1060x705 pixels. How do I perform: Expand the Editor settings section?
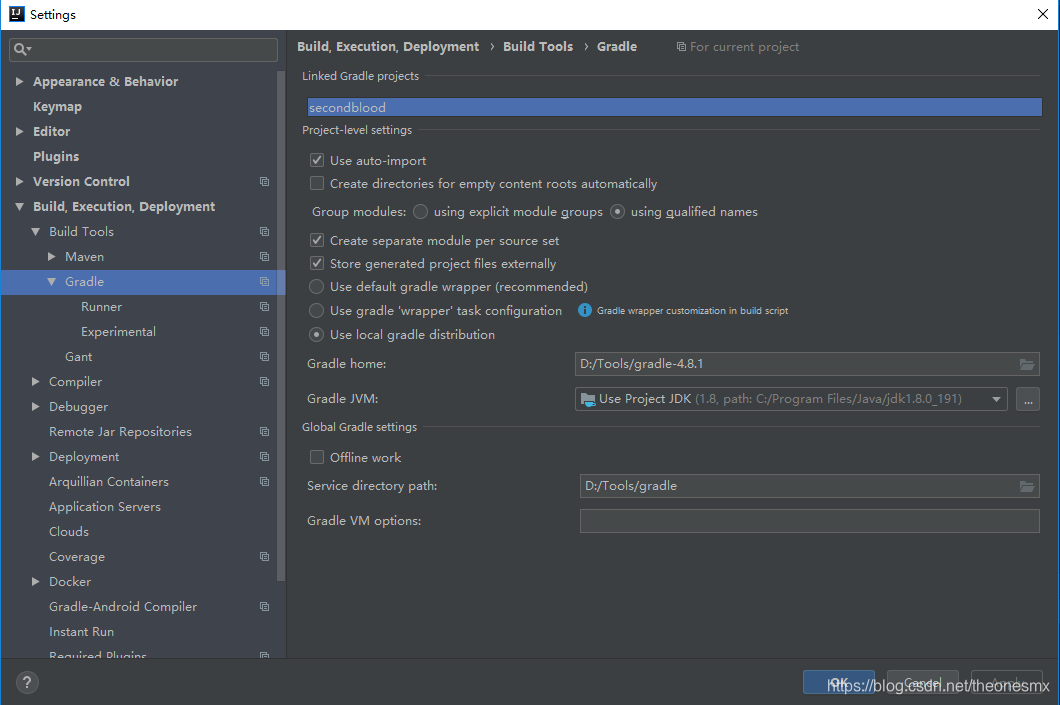click(x=20, y=131)
